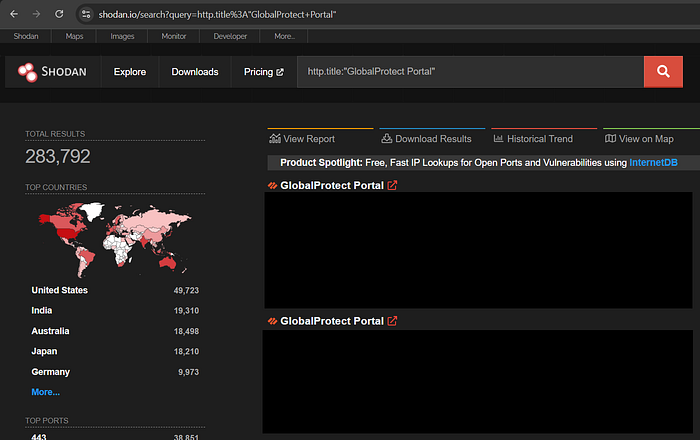Click the total results count 283,792
The width and height of the screenshot is (700, 440).
58,156
